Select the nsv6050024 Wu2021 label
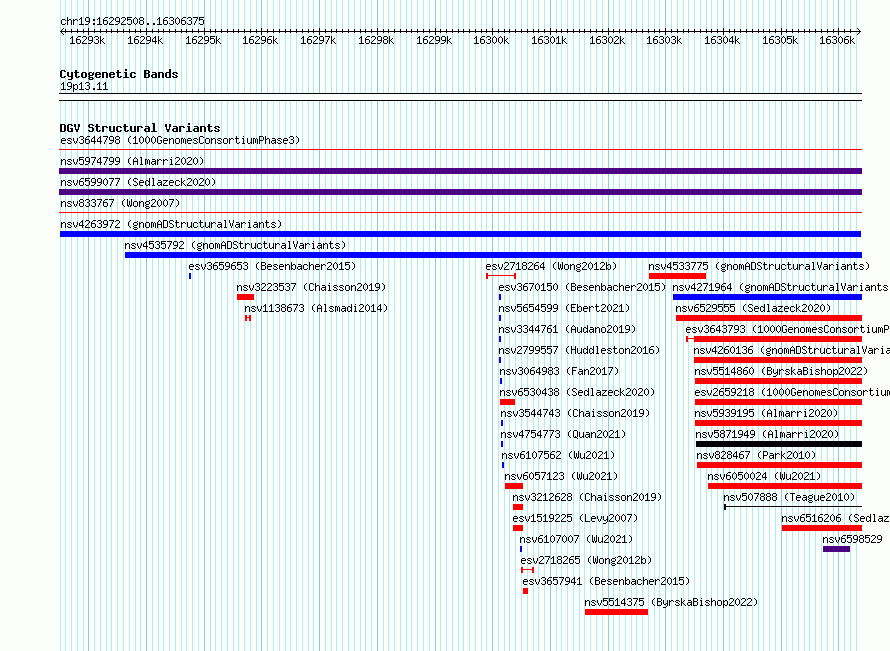Image resolution: width=890 pixels, height=651 pixels. click(x=764, y=476)
